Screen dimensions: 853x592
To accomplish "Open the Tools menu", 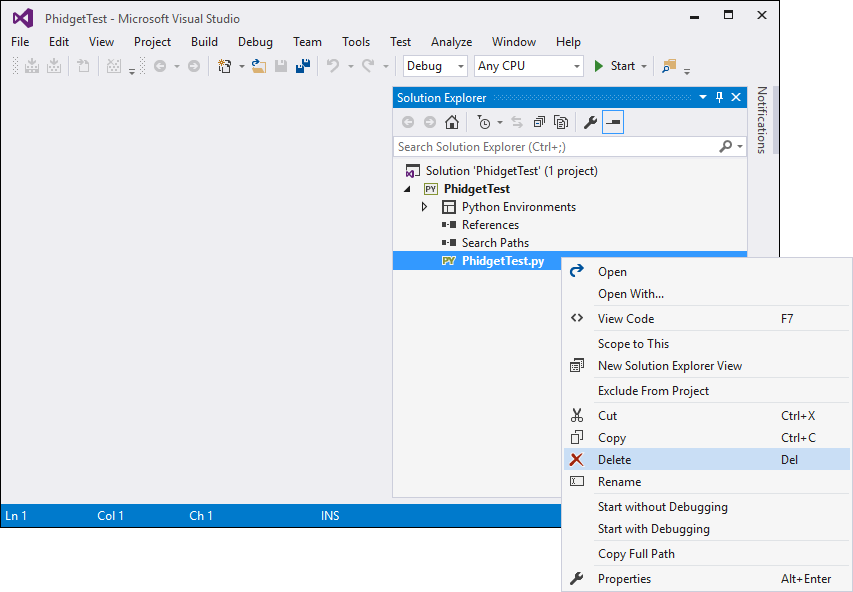I will tap(356, 42).
